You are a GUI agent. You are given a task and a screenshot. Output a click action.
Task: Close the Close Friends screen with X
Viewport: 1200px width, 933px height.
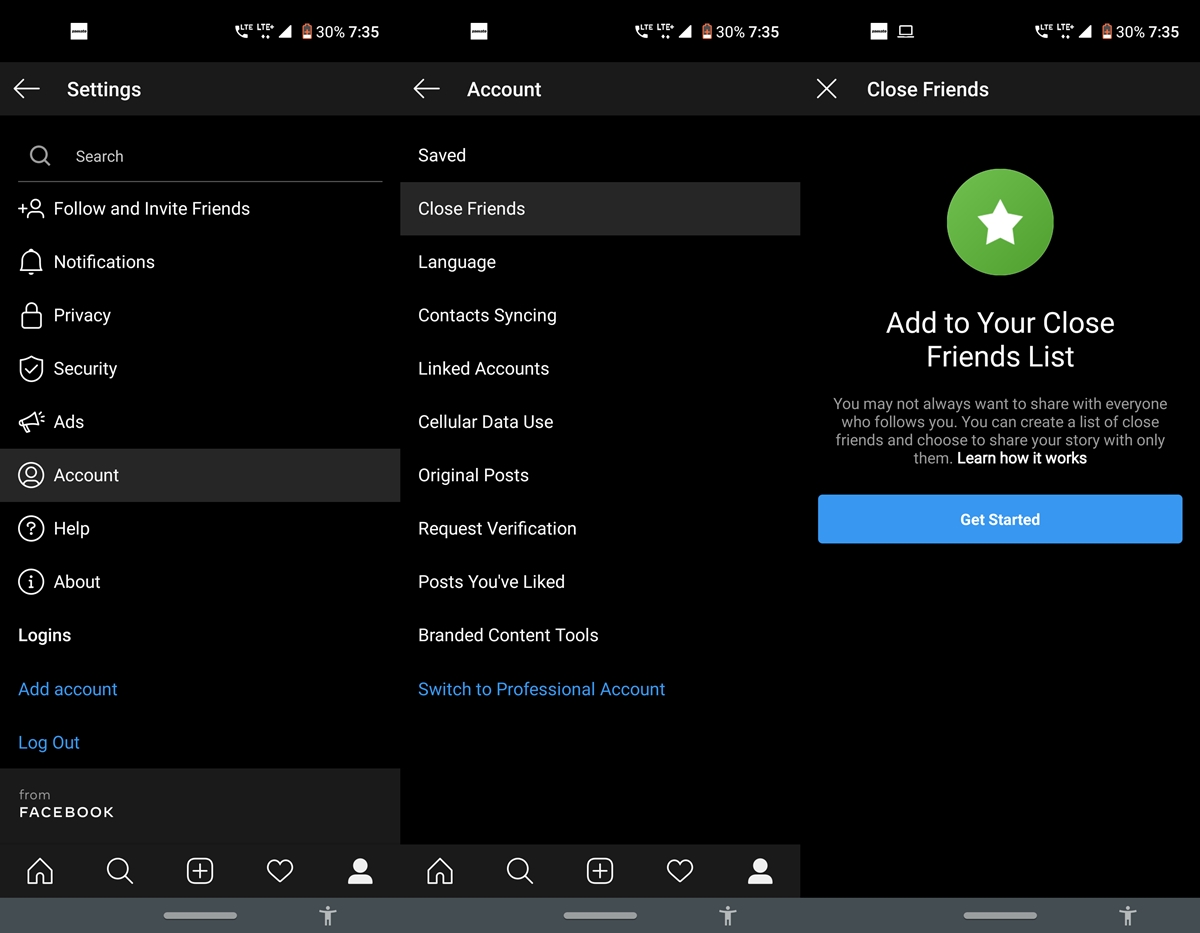point(827,89)
